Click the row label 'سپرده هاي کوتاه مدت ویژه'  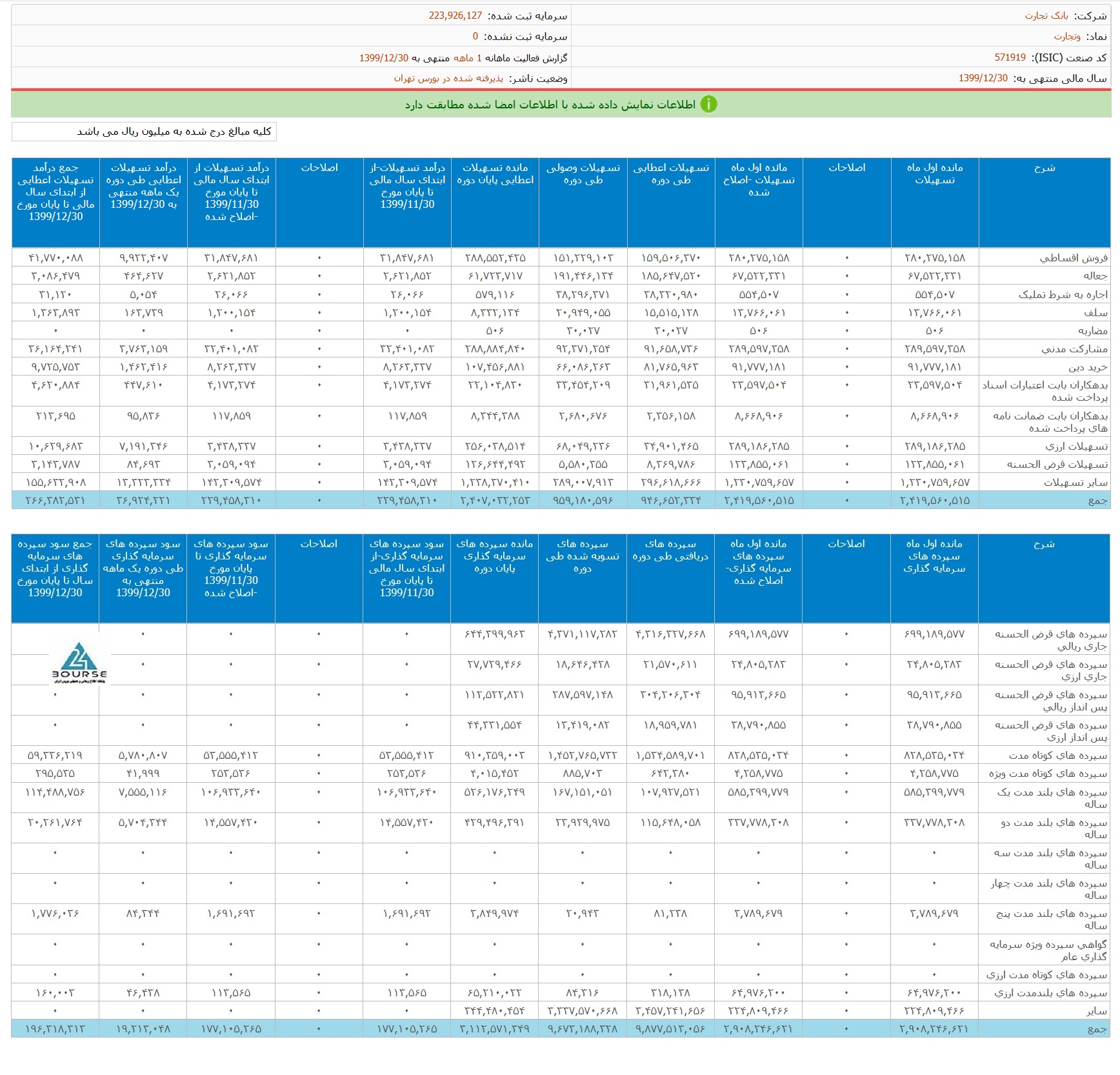click(1048, 774)
